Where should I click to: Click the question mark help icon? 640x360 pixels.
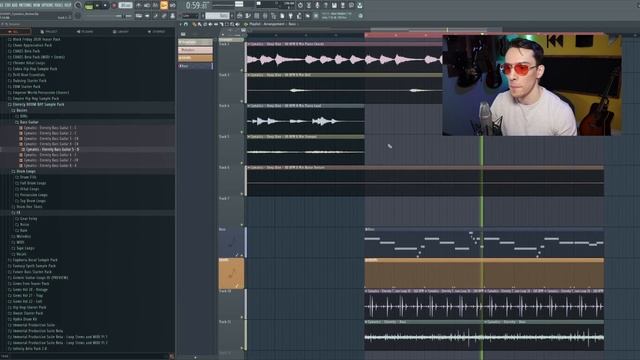[x=326, y=5]
